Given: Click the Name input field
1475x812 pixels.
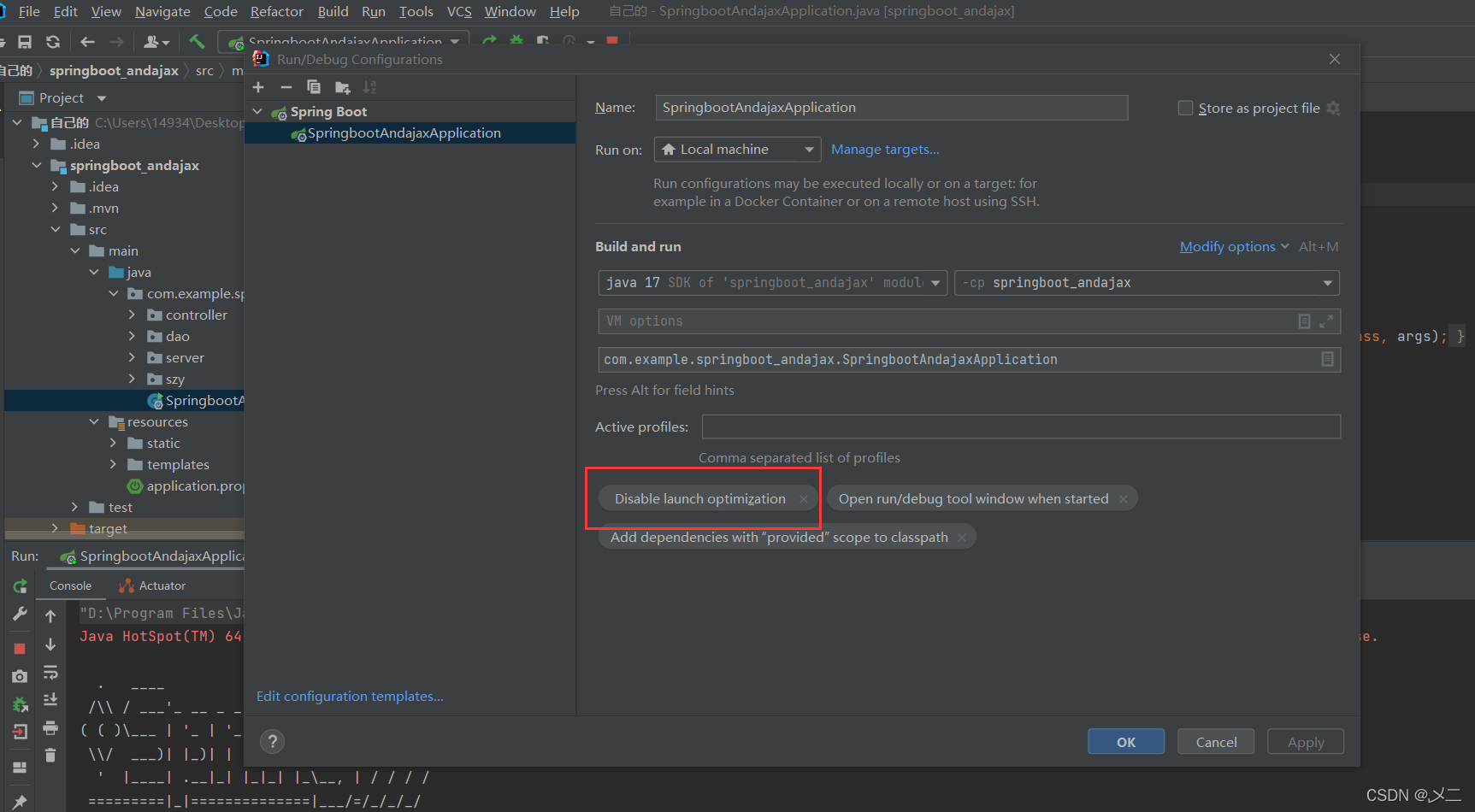Looking at the screenshot, I should (892, 108).
